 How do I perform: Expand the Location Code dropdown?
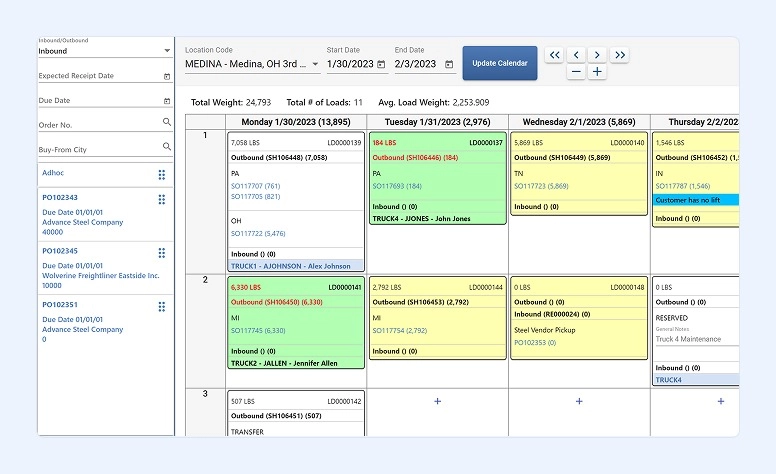[315, 64]
